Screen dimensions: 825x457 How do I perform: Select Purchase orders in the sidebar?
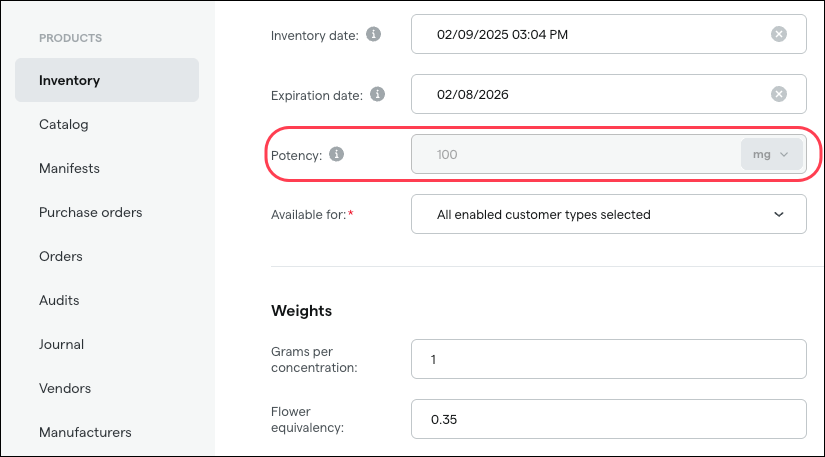click(90, 212)
